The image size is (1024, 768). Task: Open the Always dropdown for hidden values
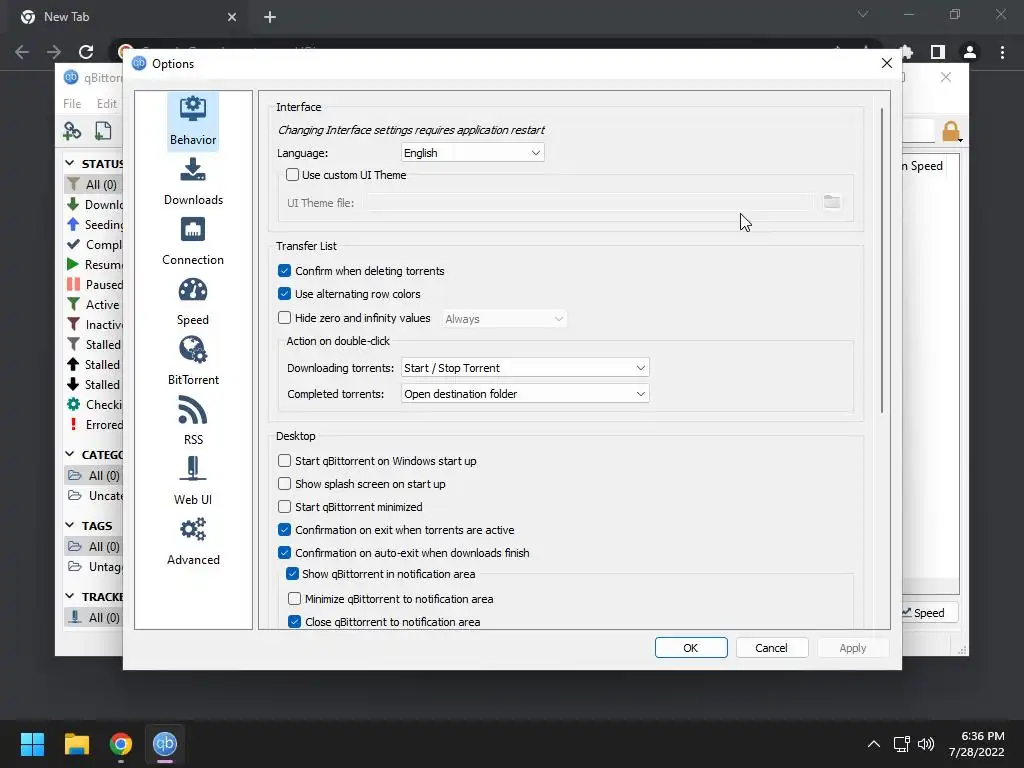504,319
